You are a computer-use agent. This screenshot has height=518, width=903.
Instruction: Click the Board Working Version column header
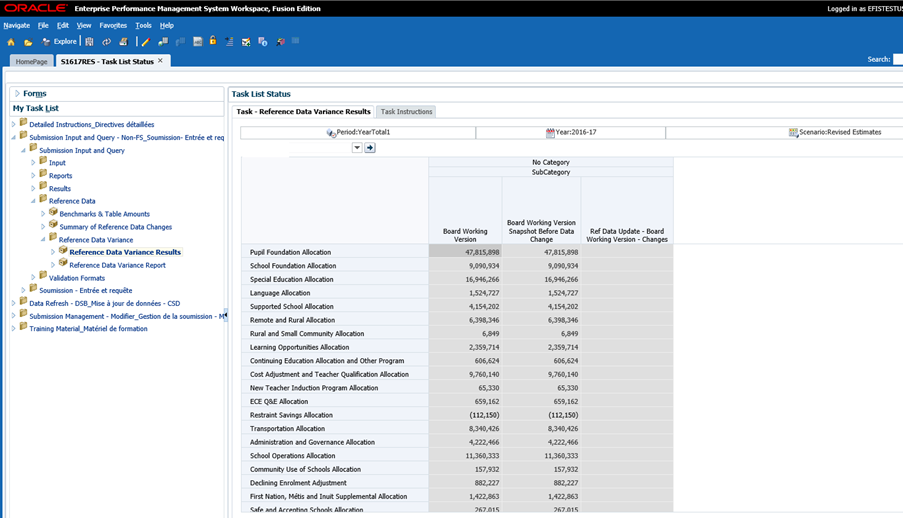pos(465,235)
